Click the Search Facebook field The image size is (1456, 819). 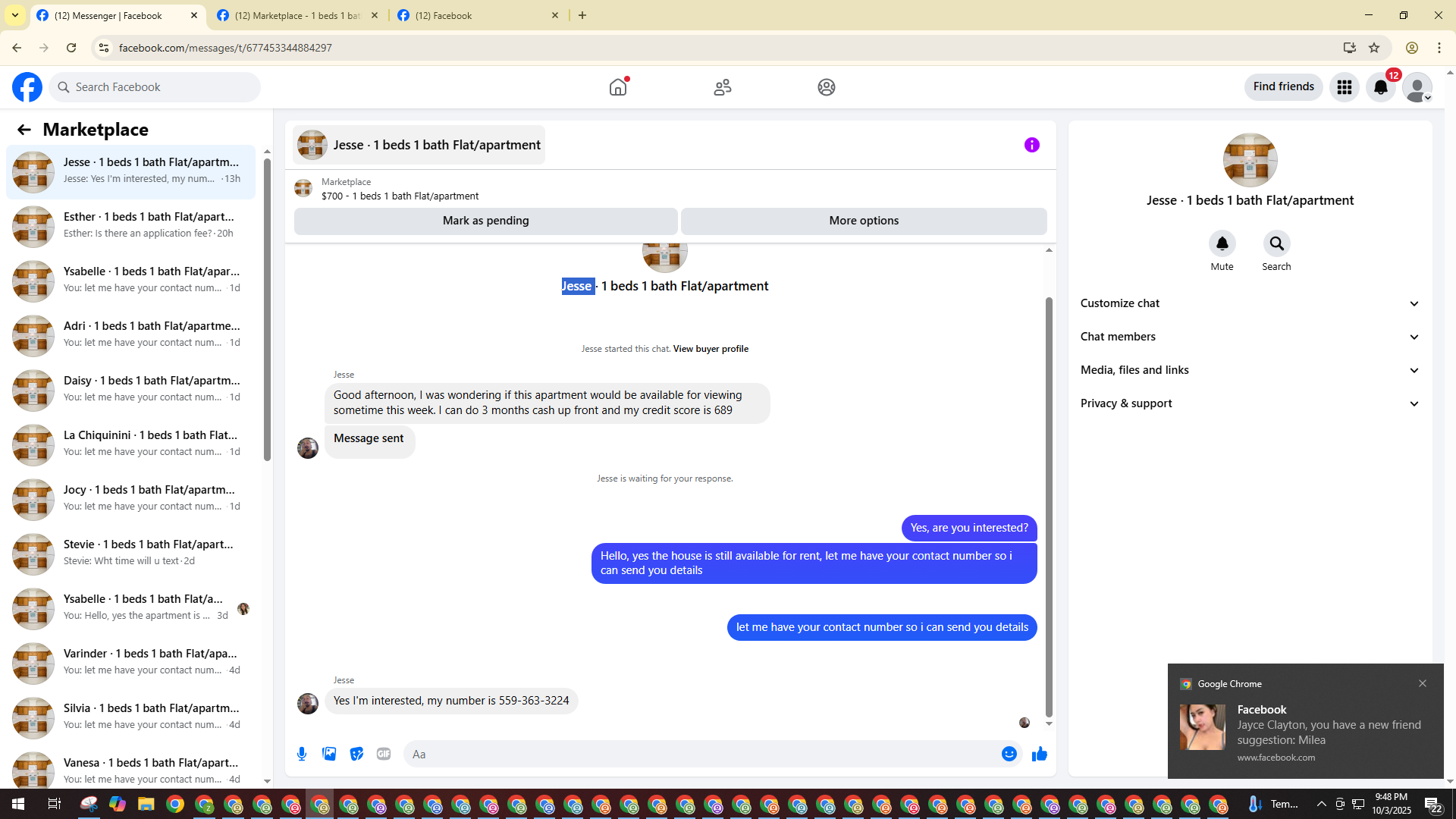click(x=155, y=87)
